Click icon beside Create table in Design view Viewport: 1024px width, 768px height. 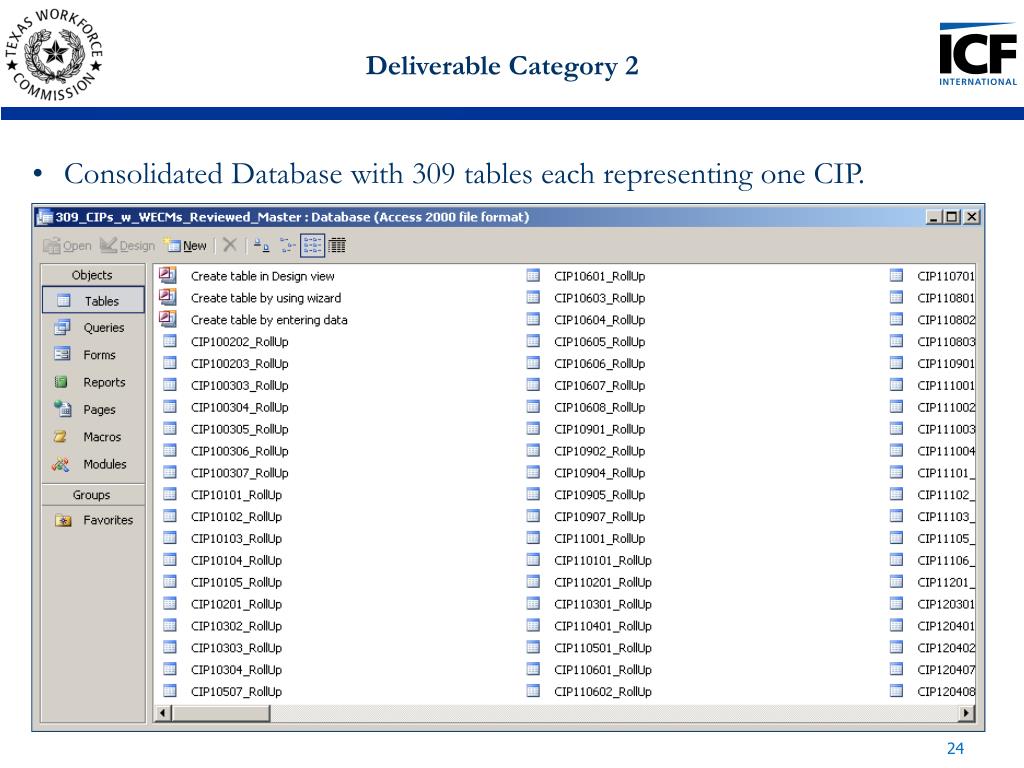[x=168, y=275]
